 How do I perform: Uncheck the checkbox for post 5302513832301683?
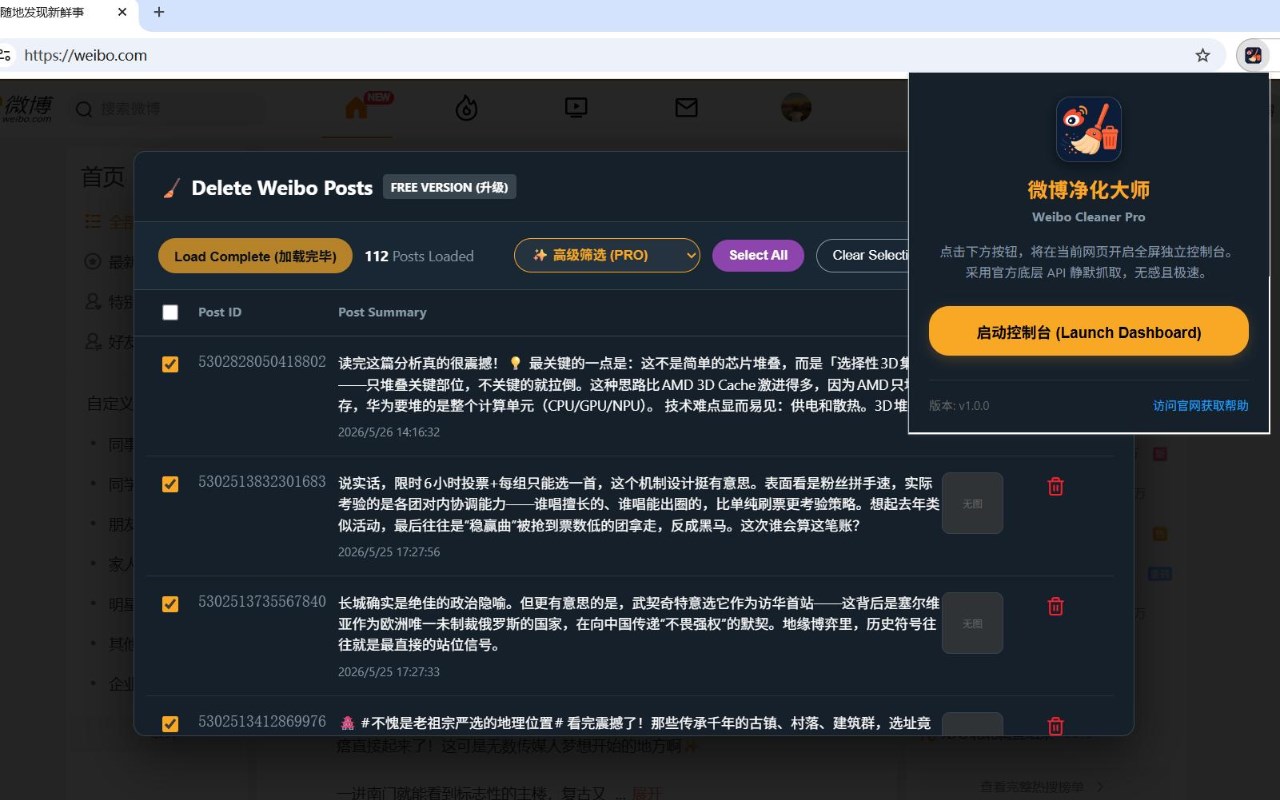170,484
